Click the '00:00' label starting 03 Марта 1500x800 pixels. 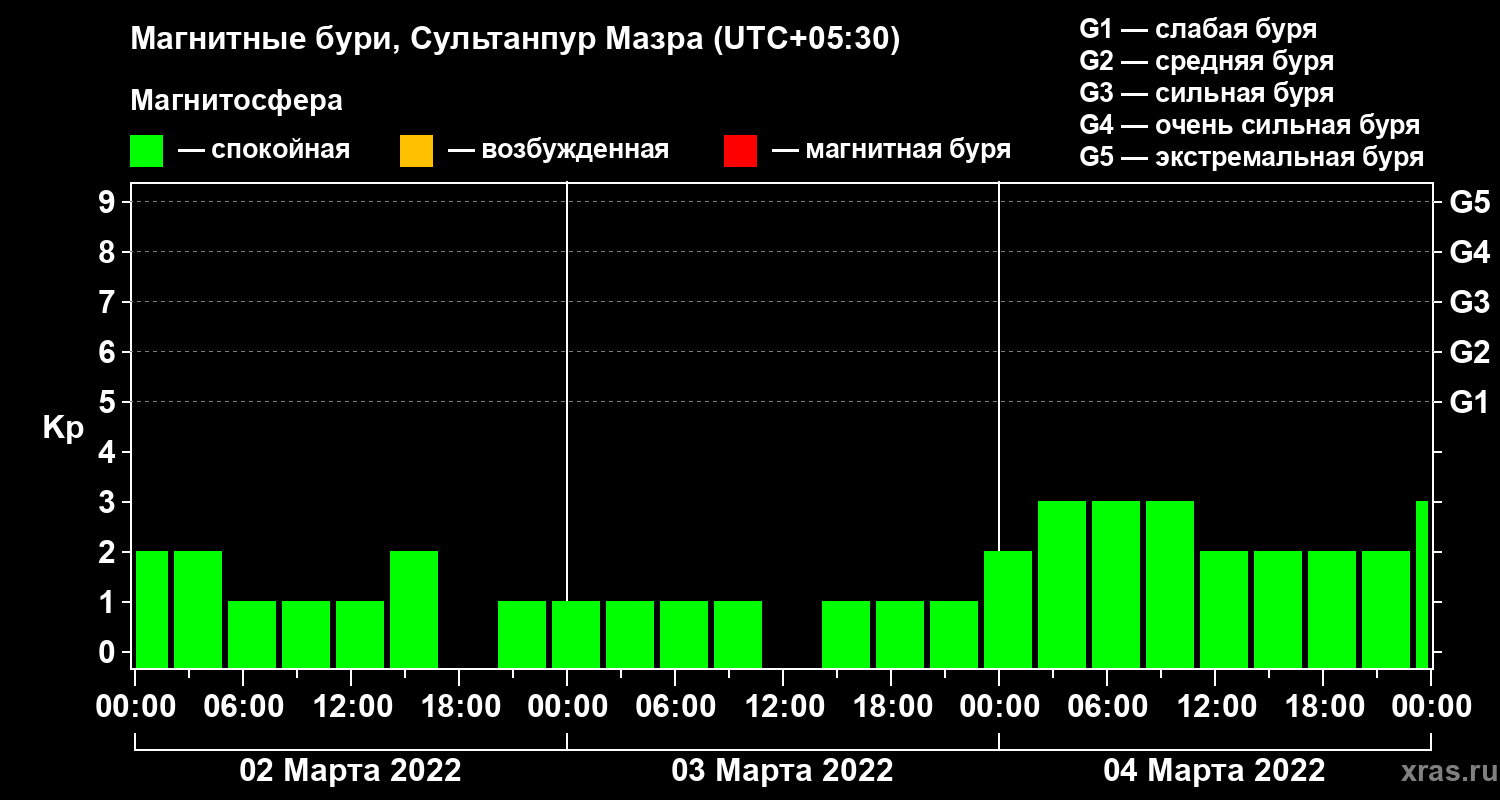point(567,707)
